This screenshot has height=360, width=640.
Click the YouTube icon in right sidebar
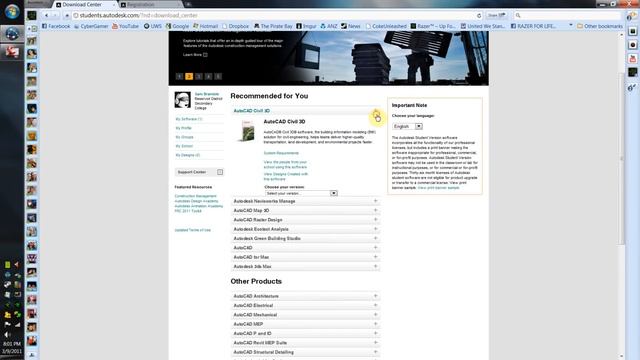tap(633, 58)
